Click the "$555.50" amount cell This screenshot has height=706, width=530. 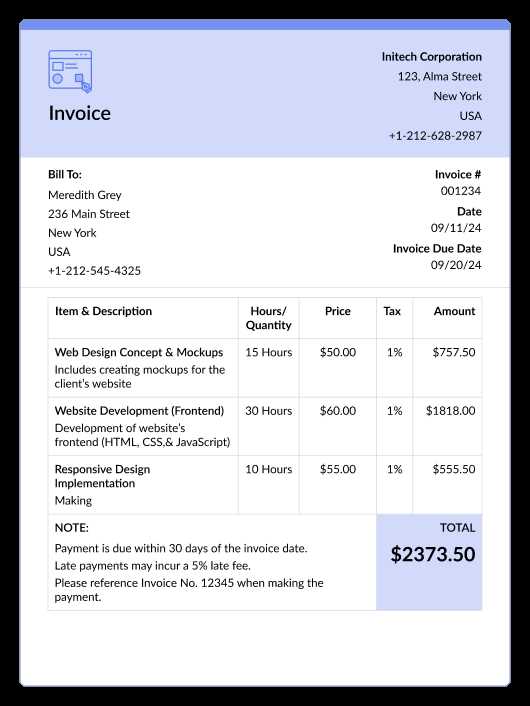(454, 469)
